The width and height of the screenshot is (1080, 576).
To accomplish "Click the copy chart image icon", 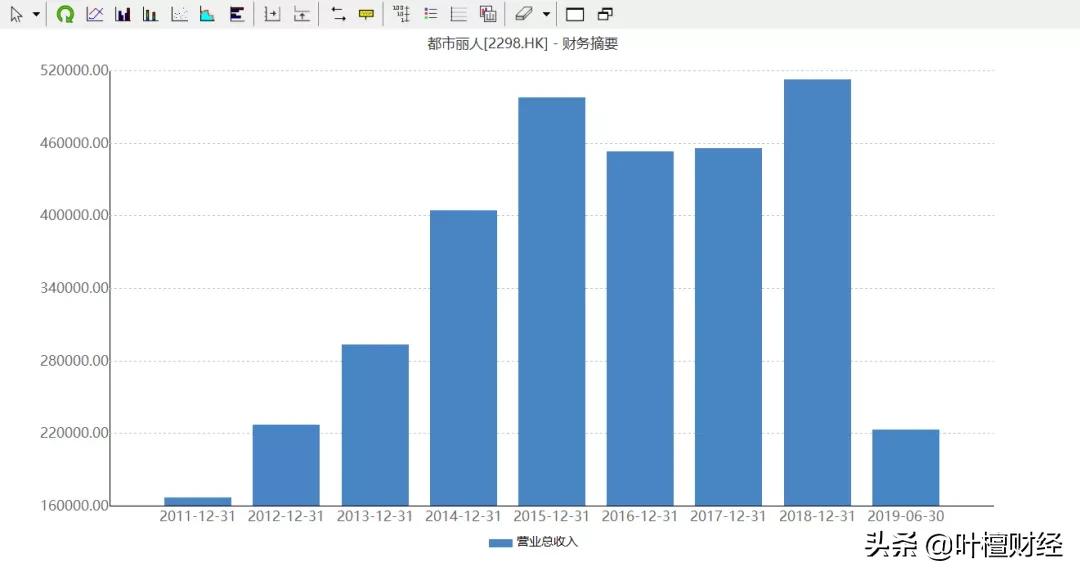I will [x=488, y=14].
